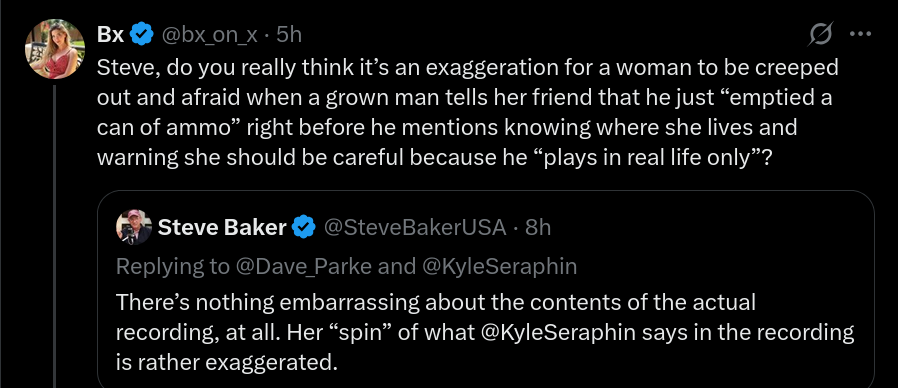
Task: Open the @SteveBakerUSA handle
Action: [x=415, y=228]
